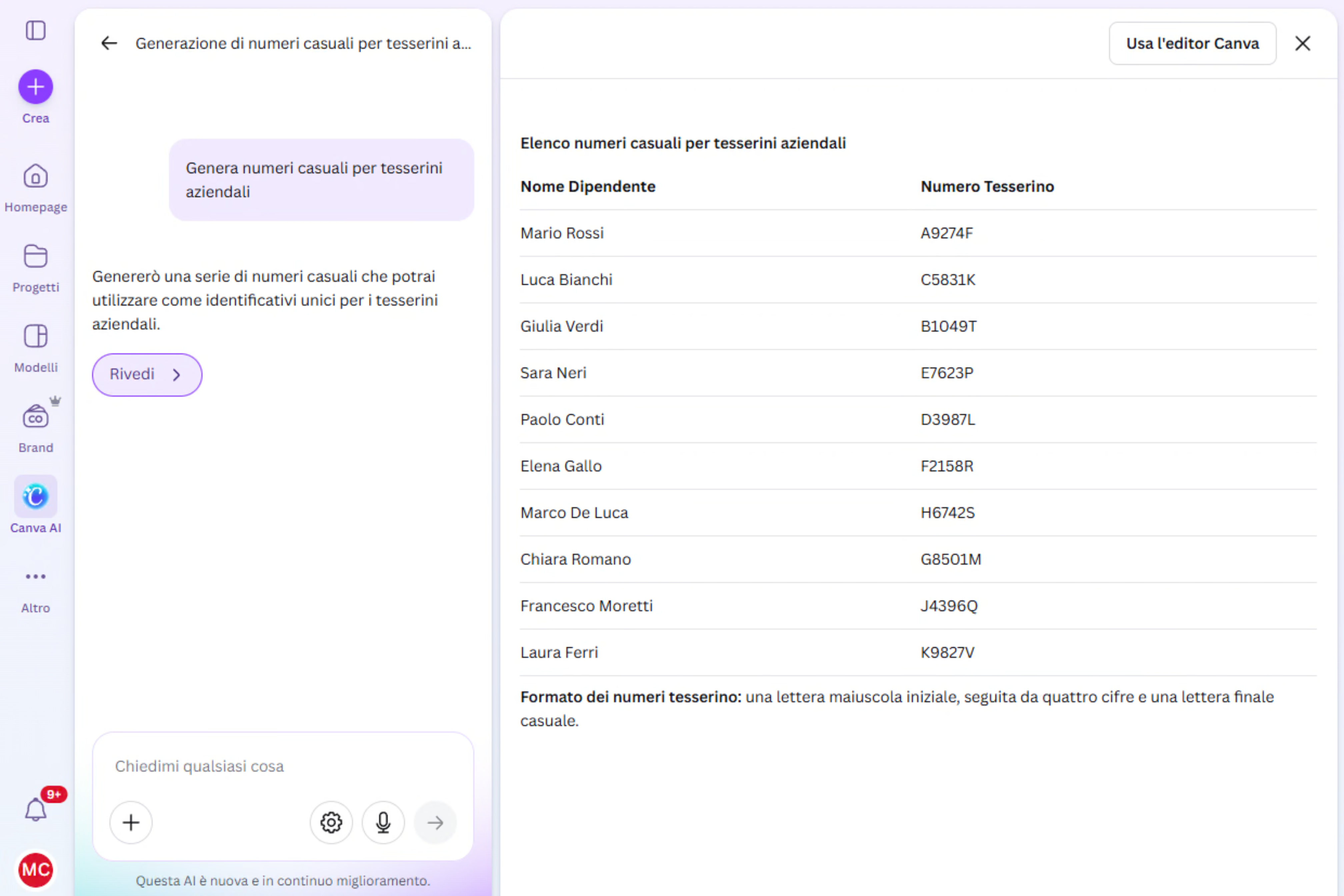The image size is (1344, 896).
Task: Open the Brand kit icon
Action: coord(35,417)
